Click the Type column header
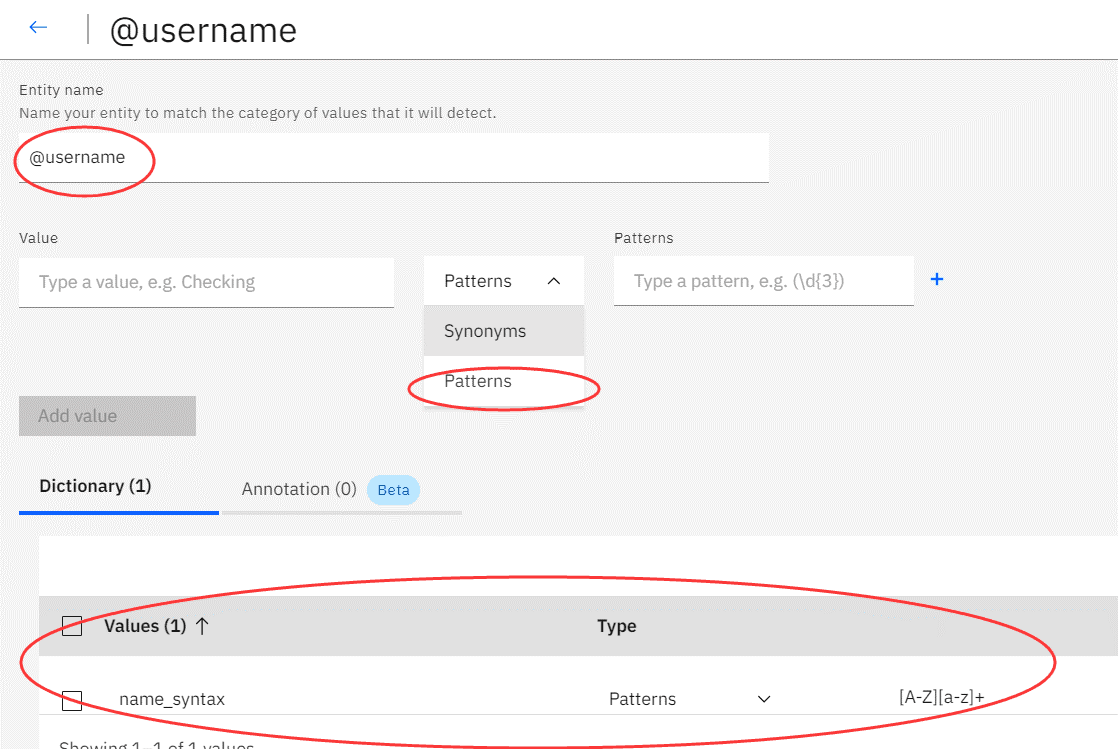 pyautogui.click(x=616, y=626)
